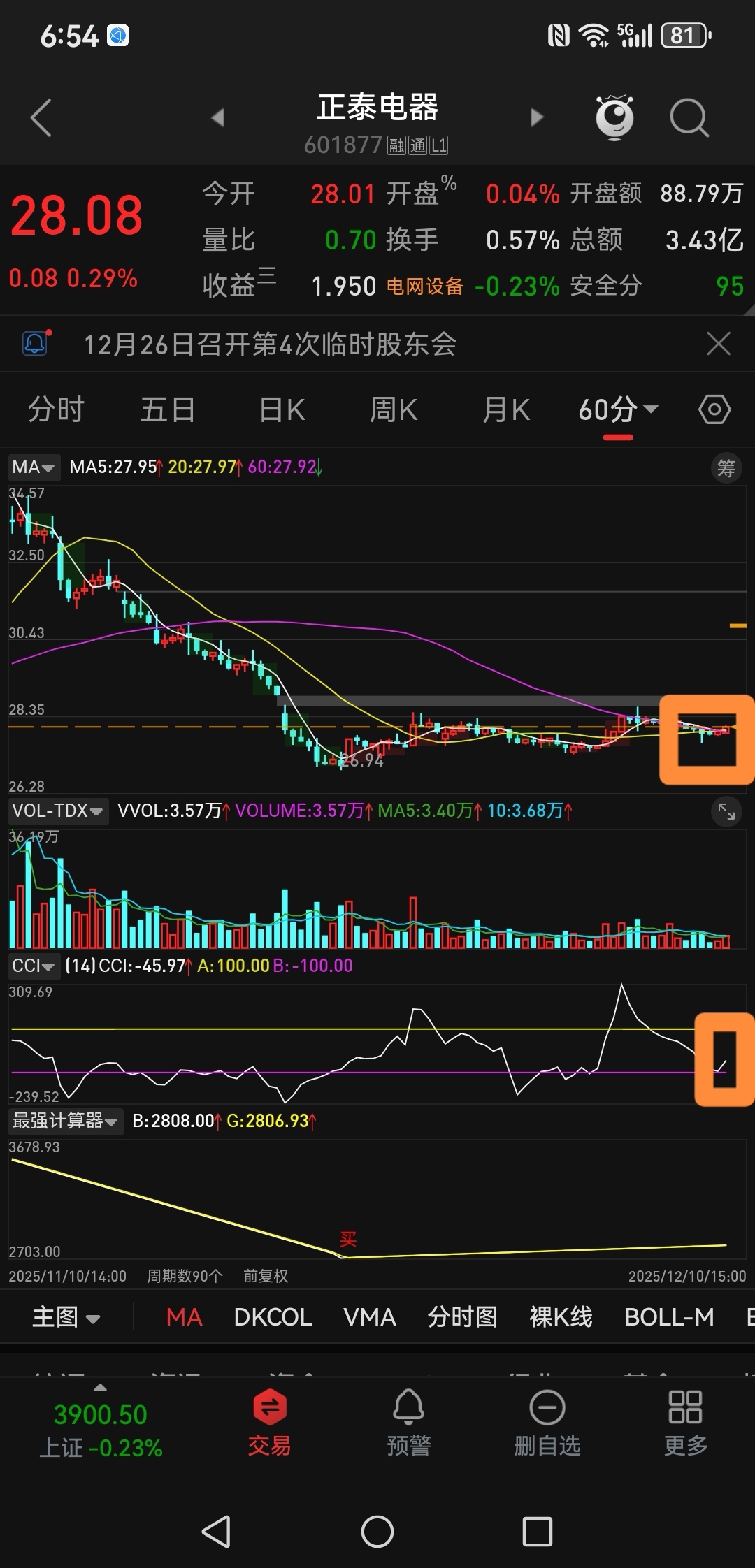Select 裸K线 indicator option
Screen dimensions: 755x1568
[x=561, y=1317]
